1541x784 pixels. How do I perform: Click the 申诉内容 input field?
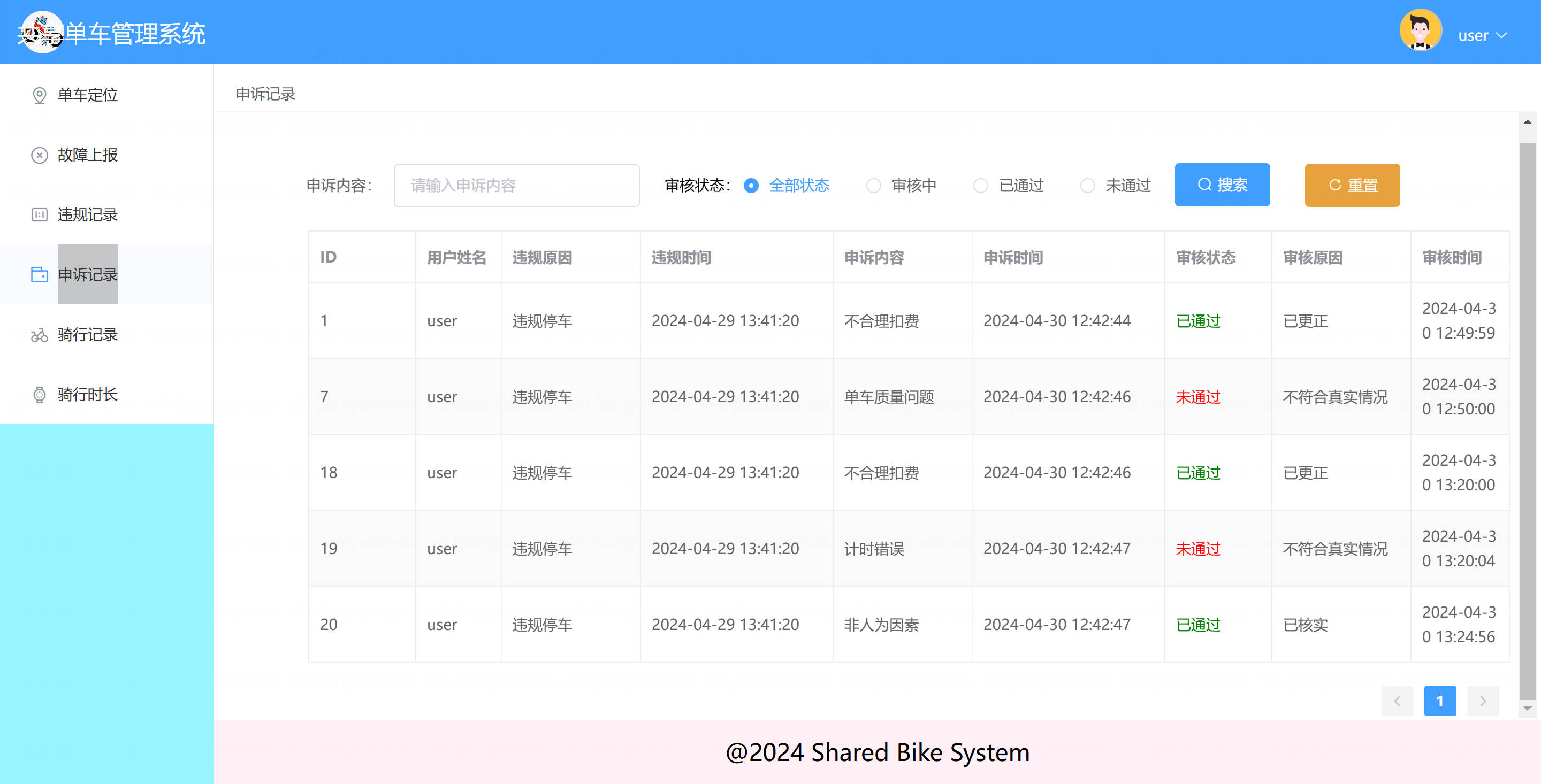(516, 186)
